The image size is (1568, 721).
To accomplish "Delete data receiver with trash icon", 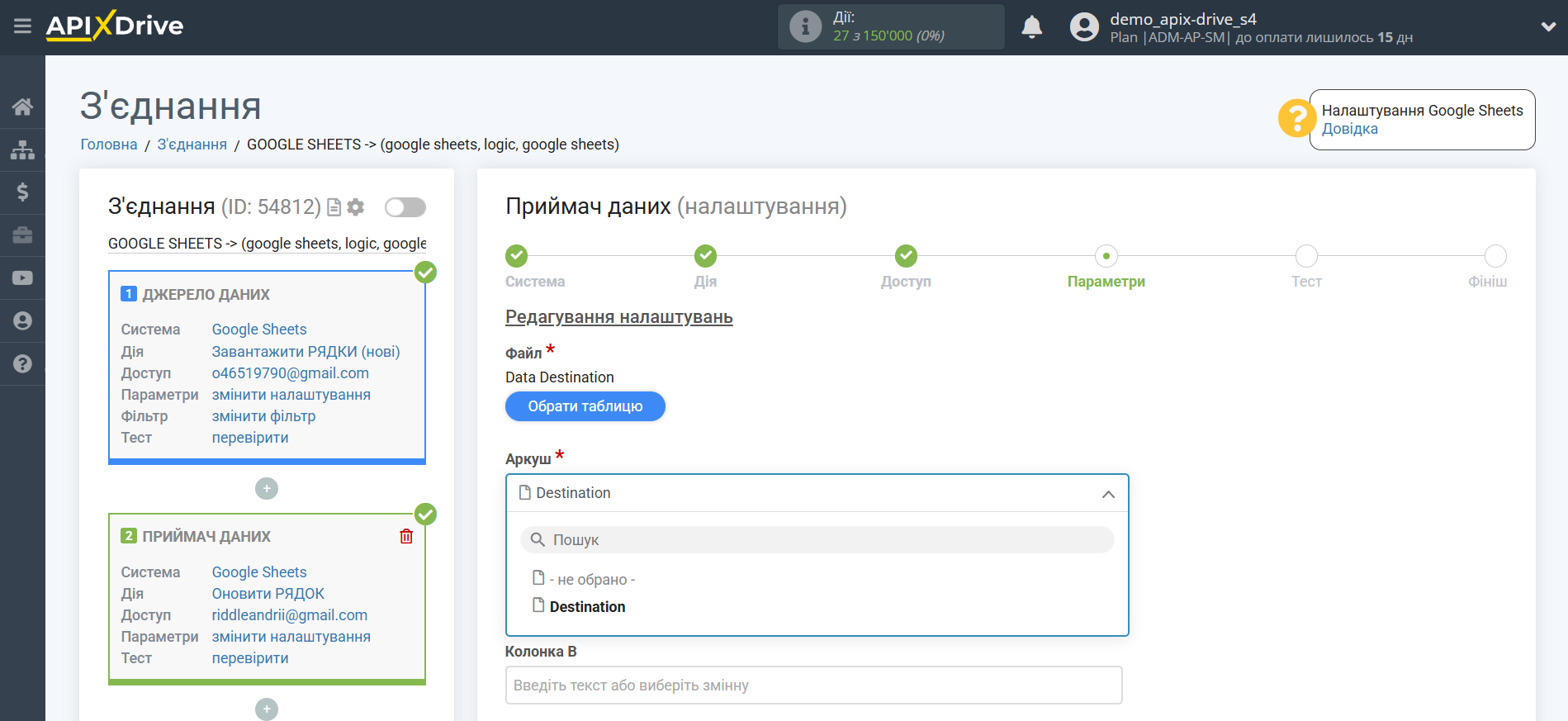I will tap(406, 537).
